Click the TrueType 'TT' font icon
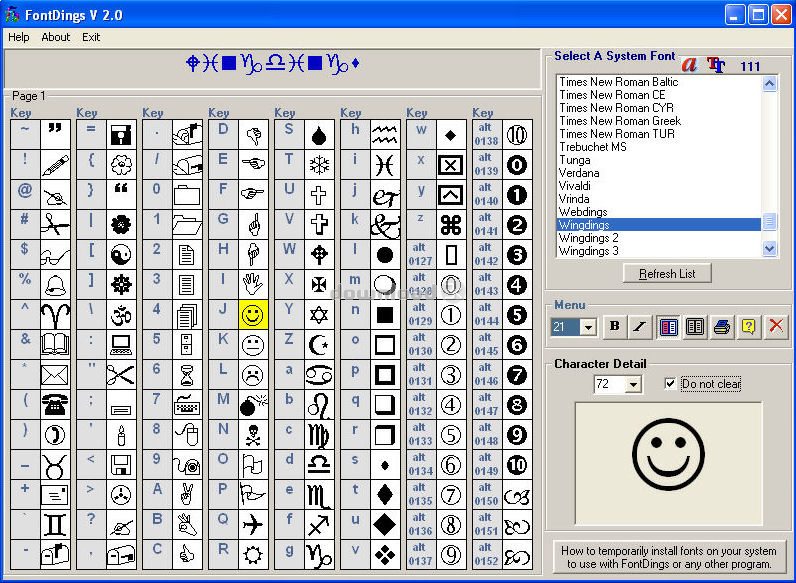Viewport: 796px width, 583px height. pos(716,65)
